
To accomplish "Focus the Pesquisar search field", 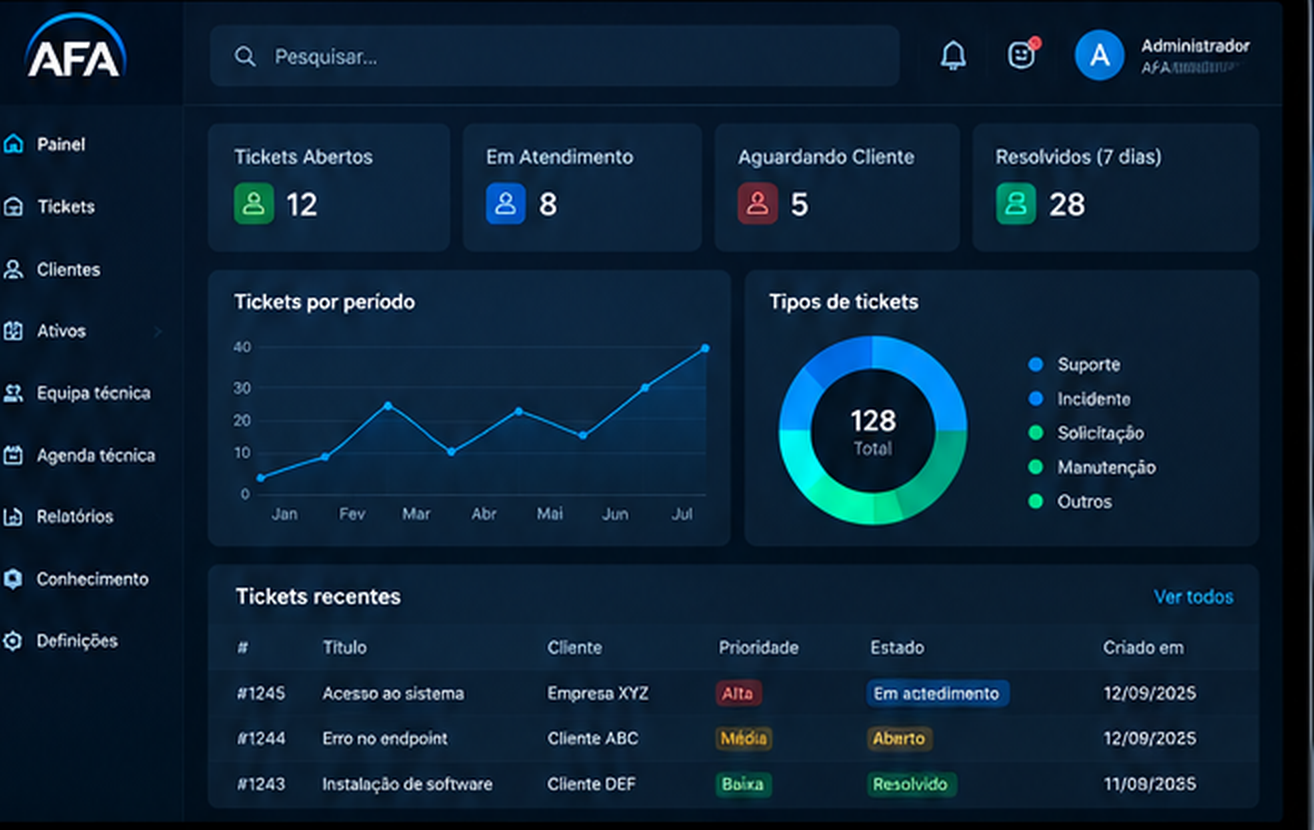I will click(555, 56).
